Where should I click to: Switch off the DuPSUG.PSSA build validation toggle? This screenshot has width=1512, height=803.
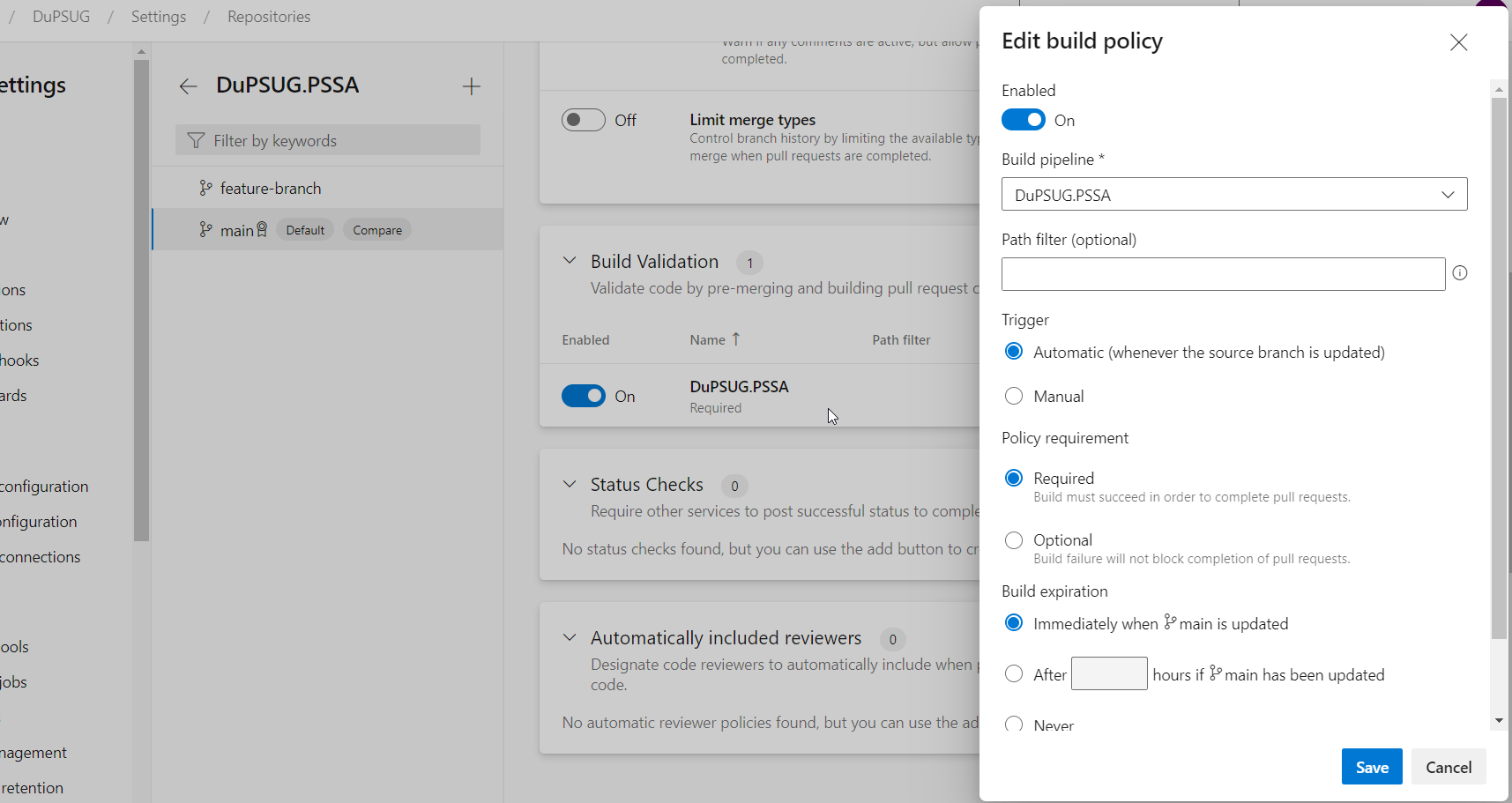[x=584, y=396]
